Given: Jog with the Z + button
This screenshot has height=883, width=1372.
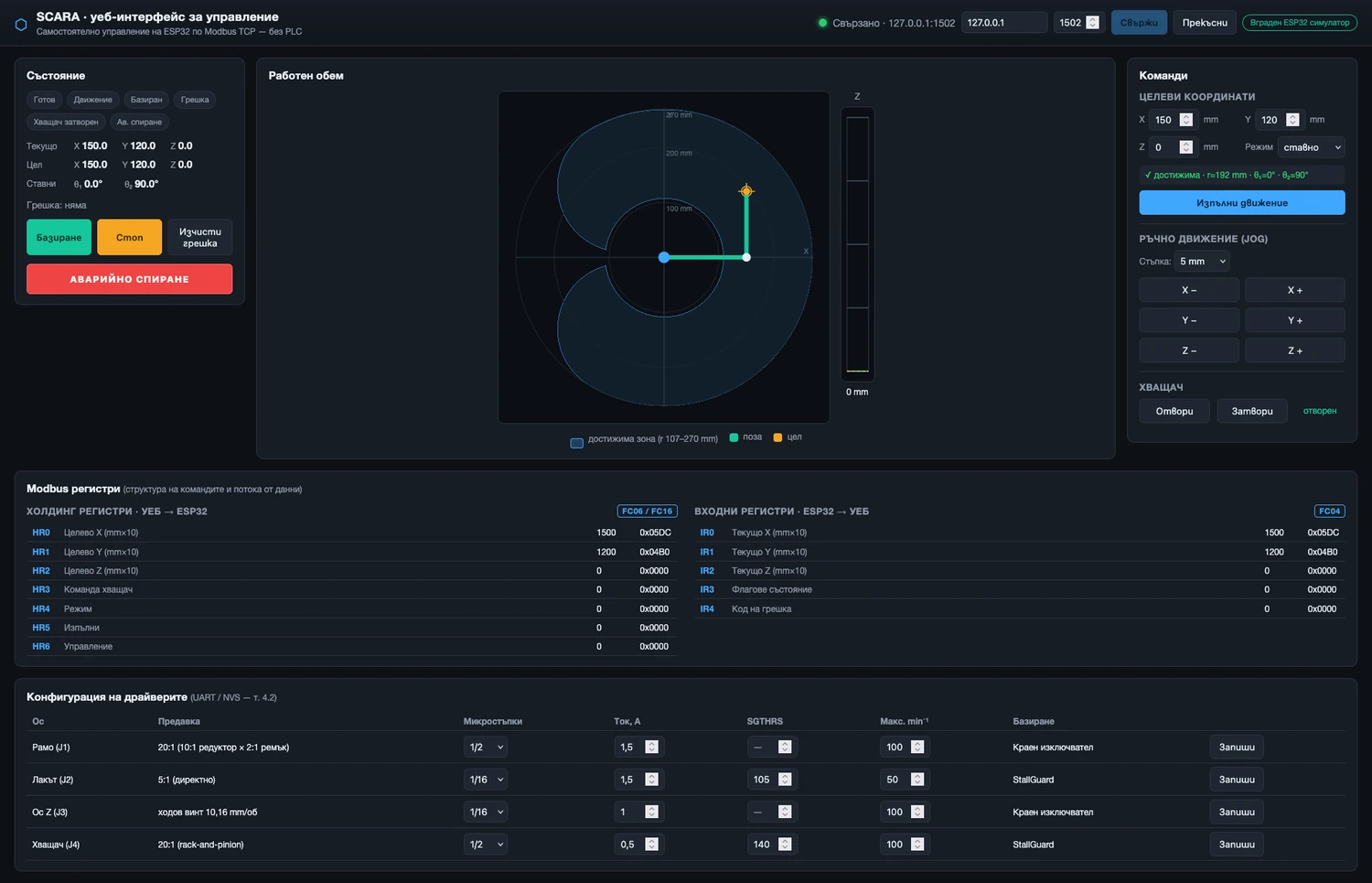Looking at the screenshot, I should 1295,350.
